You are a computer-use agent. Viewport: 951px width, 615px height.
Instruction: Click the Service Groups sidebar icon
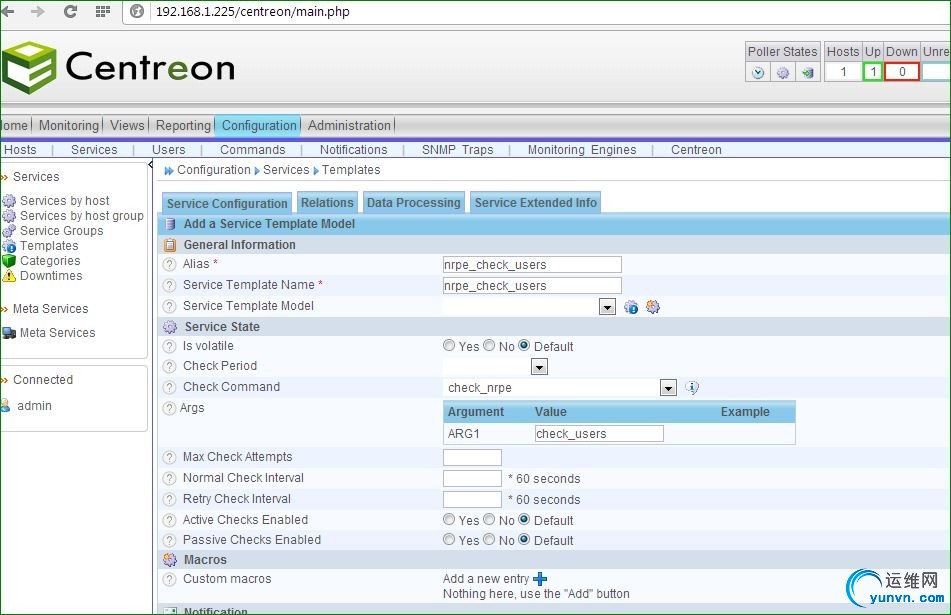pos(9,231)
